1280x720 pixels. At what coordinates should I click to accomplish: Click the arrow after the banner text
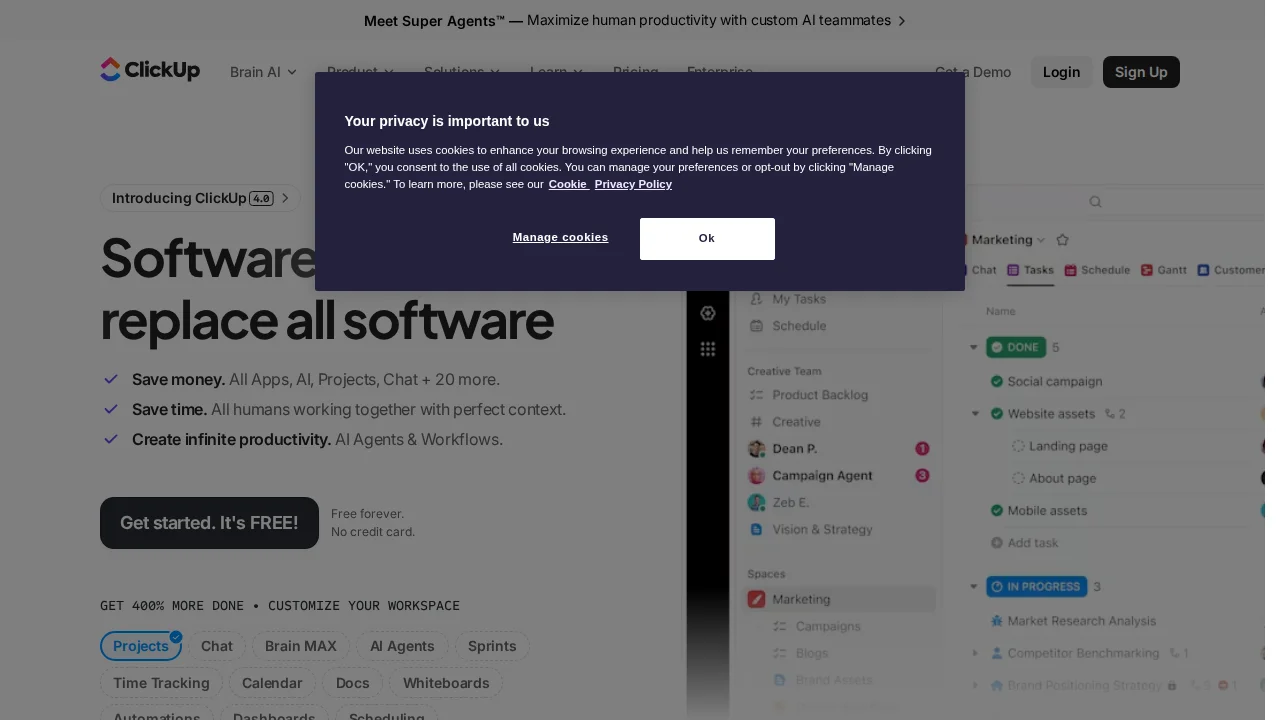coord(901,21)
